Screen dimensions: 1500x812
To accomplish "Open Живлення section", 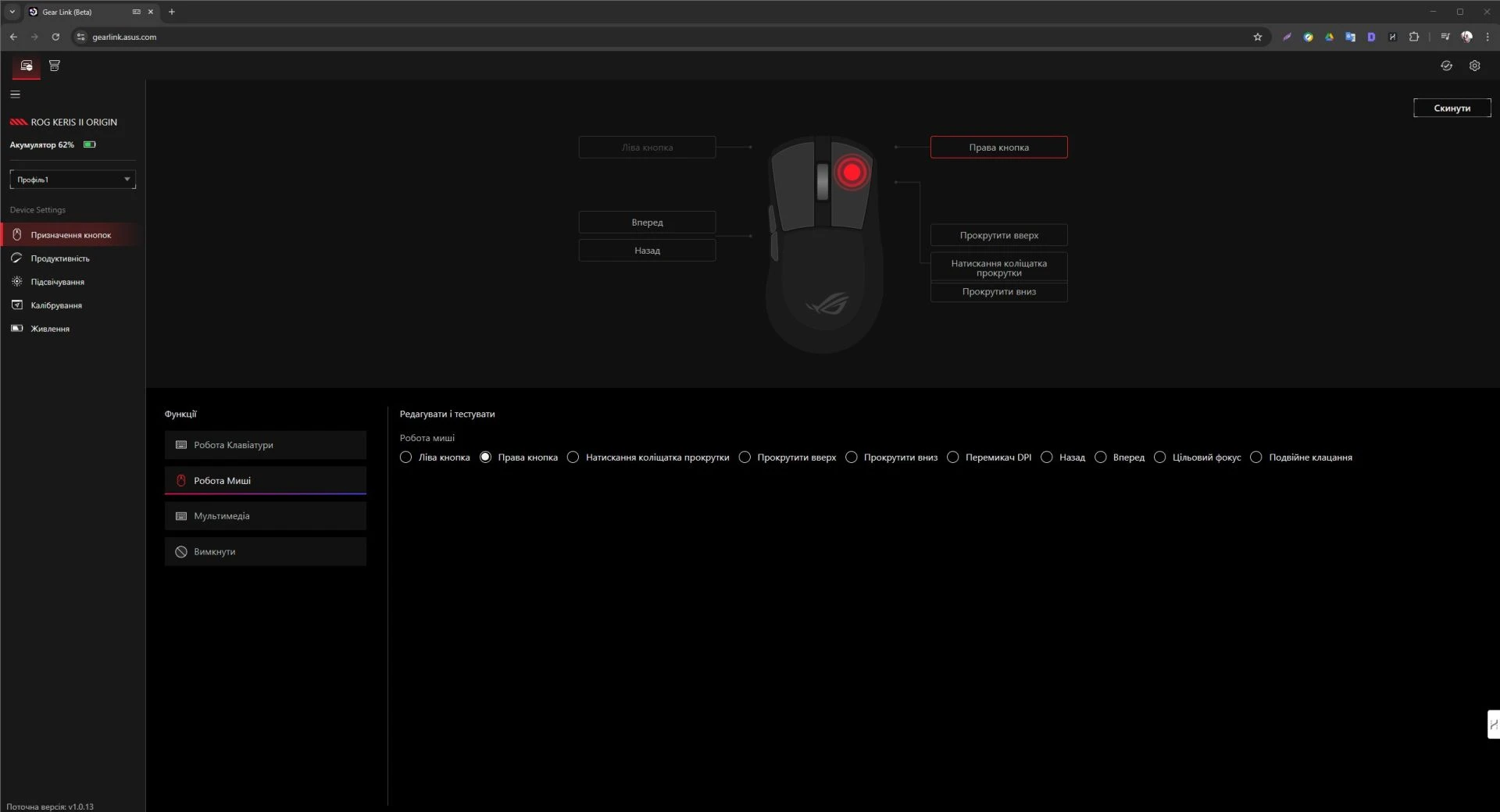I will pyautogui.click(x=72, y=329).
